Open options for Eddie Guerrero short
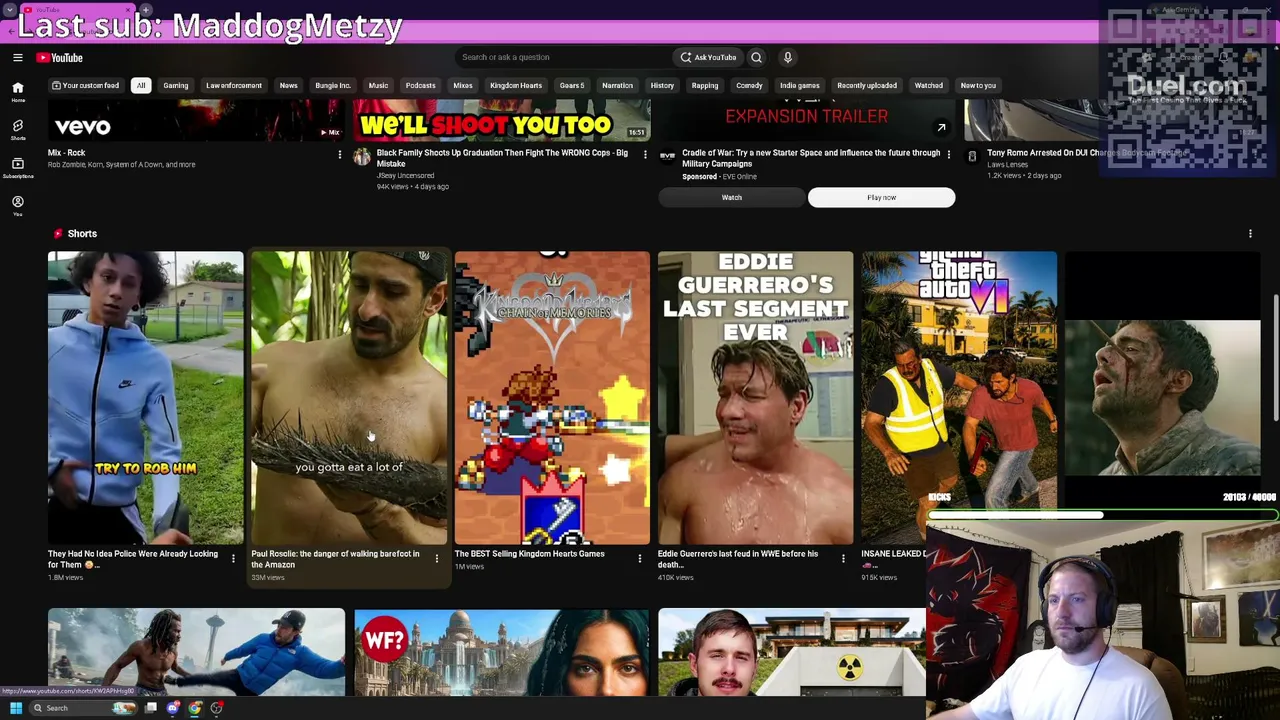1280x720 pixels. pos(843,559)
